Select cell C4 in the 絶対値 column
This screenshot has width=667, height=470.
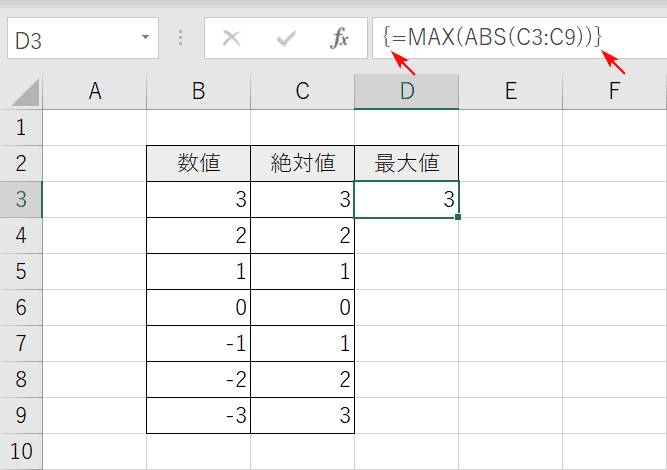(x=302, y=236)
